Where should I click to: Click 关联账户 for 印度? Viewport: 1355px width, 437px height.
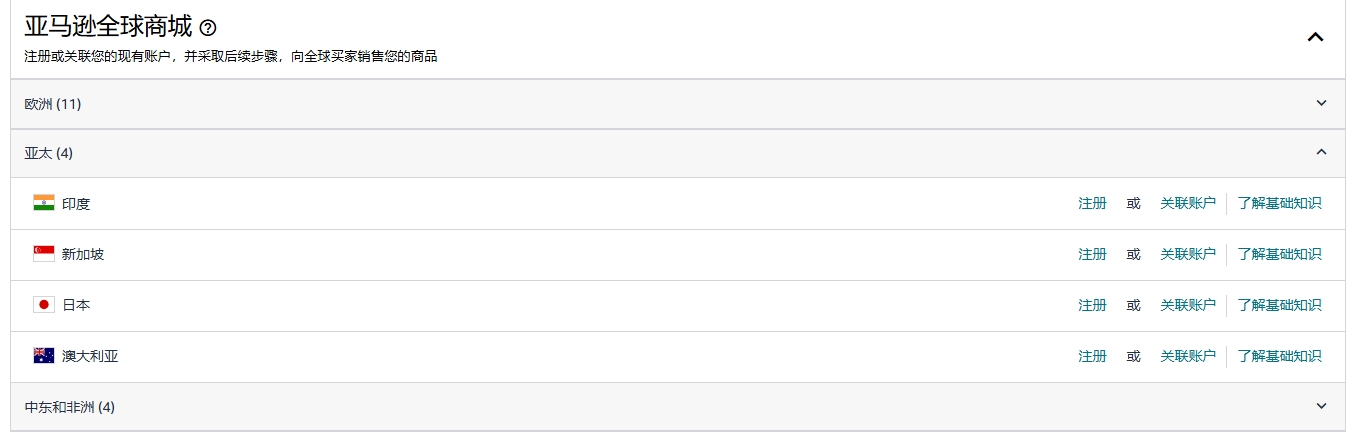point(1187,203)
